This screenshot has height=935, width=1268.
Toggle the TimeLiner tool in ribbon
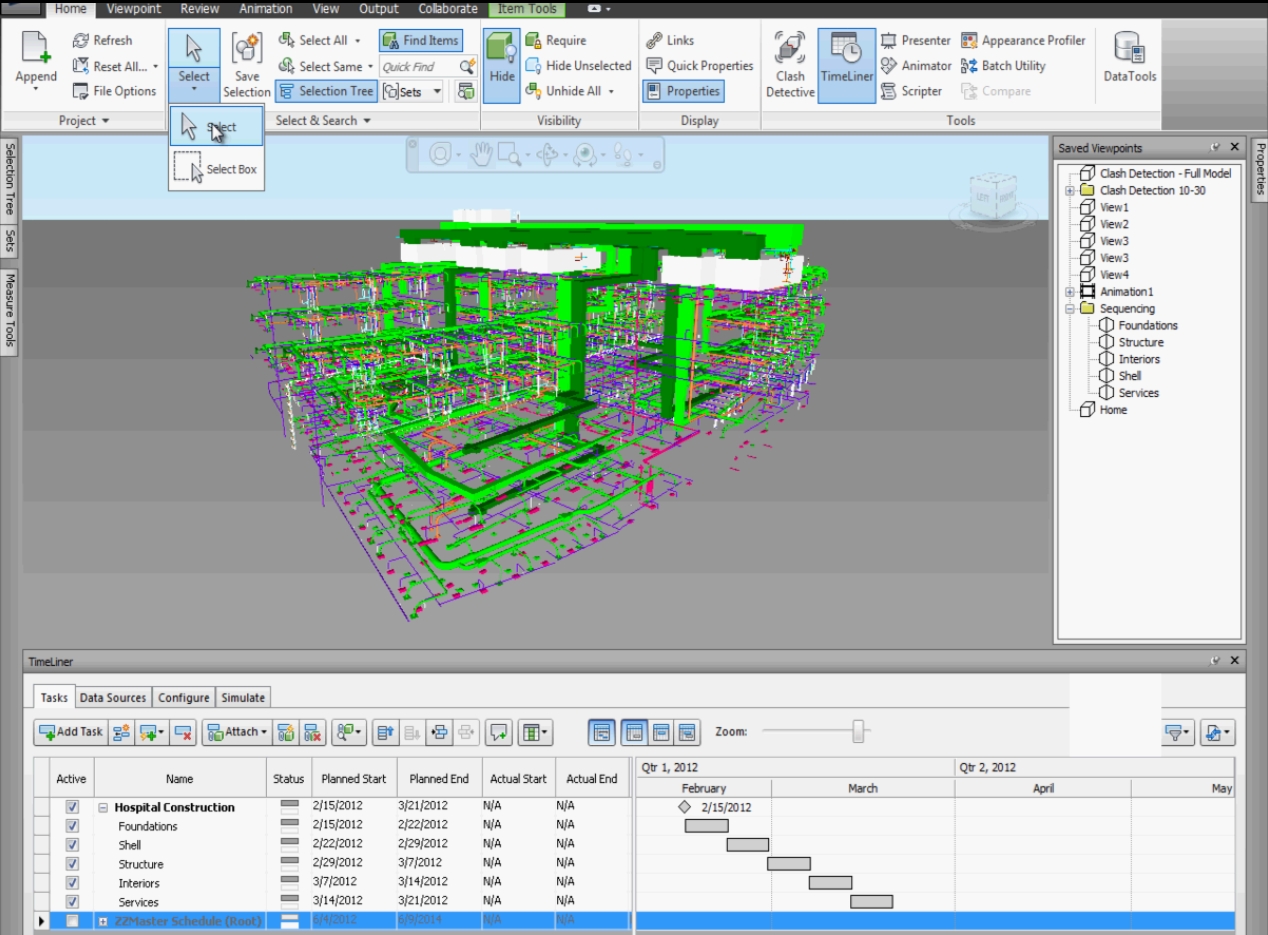coord(846,65)
